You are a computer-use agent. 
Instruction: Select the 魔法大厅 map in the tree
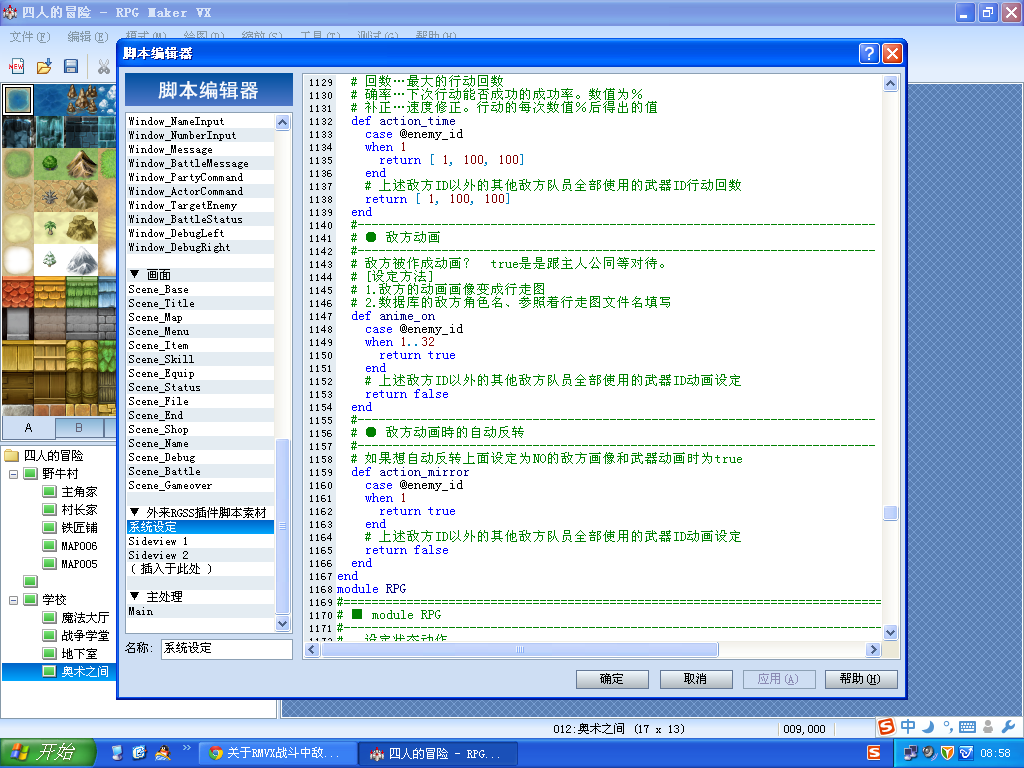[x=85, y=618]
